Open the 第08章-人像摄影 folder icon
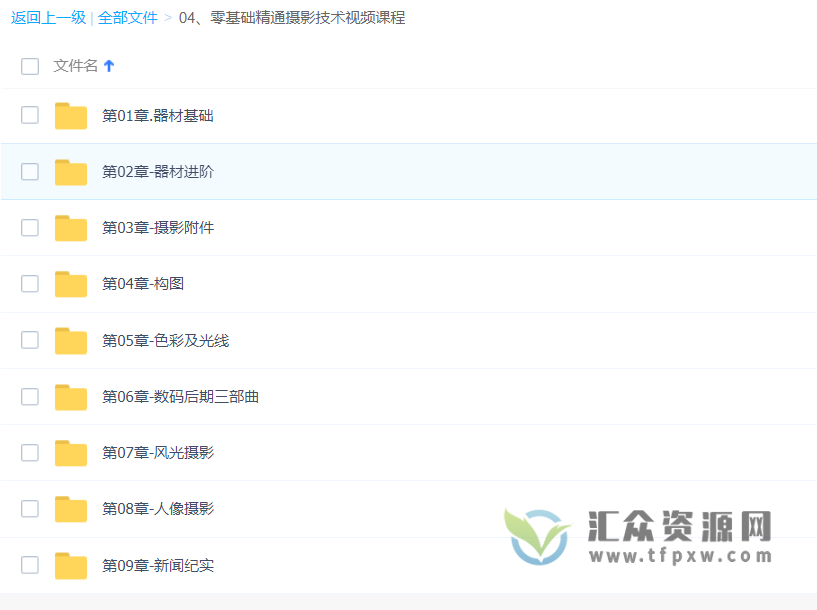This screenshot has height=610, width=817. [x=70, y=508]
